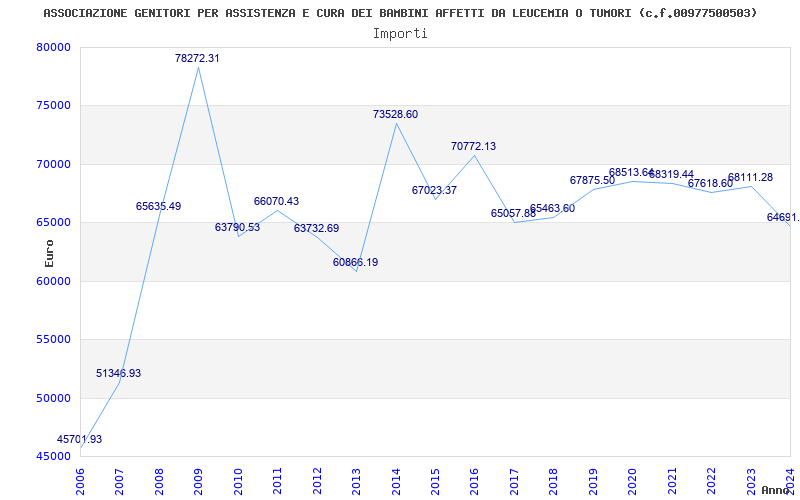
Task: Click the peak value 78272.31
Action: [x=197, y=58]
